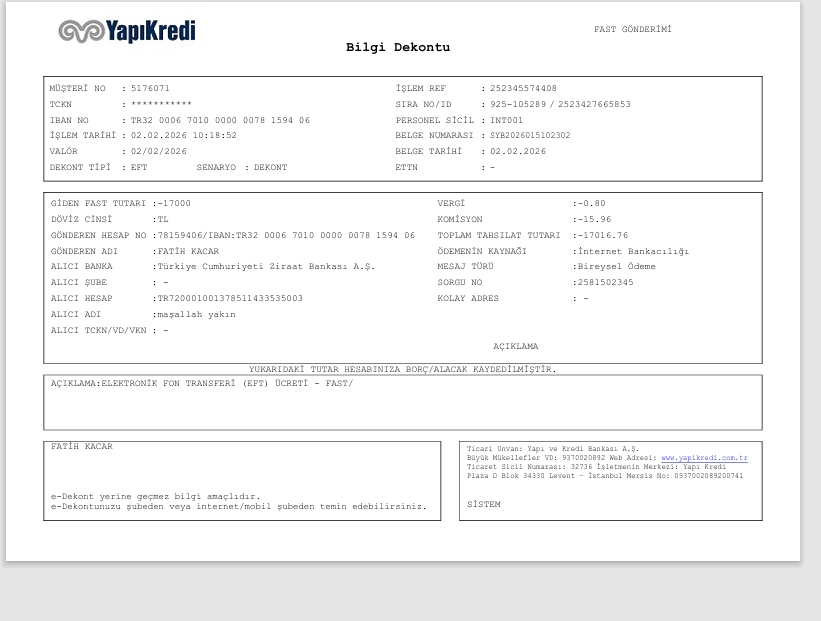Click the ALICI BANKA Ziraat Bankası text
The height and width of the screenshot is (621, 821).
pos(267,267)
